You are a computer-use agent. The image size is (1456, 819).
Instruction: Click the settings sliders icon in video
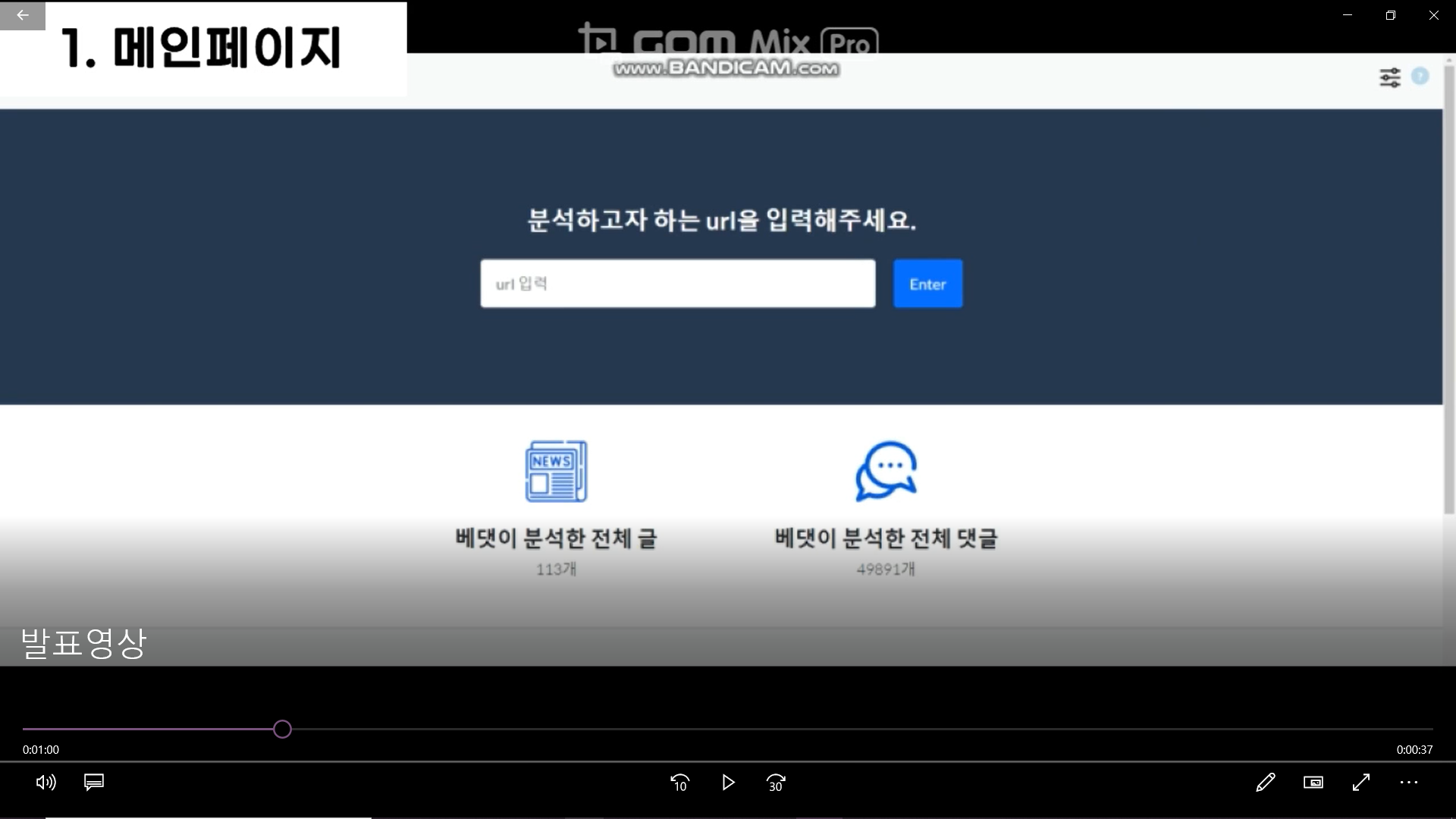click(1390, 77)
